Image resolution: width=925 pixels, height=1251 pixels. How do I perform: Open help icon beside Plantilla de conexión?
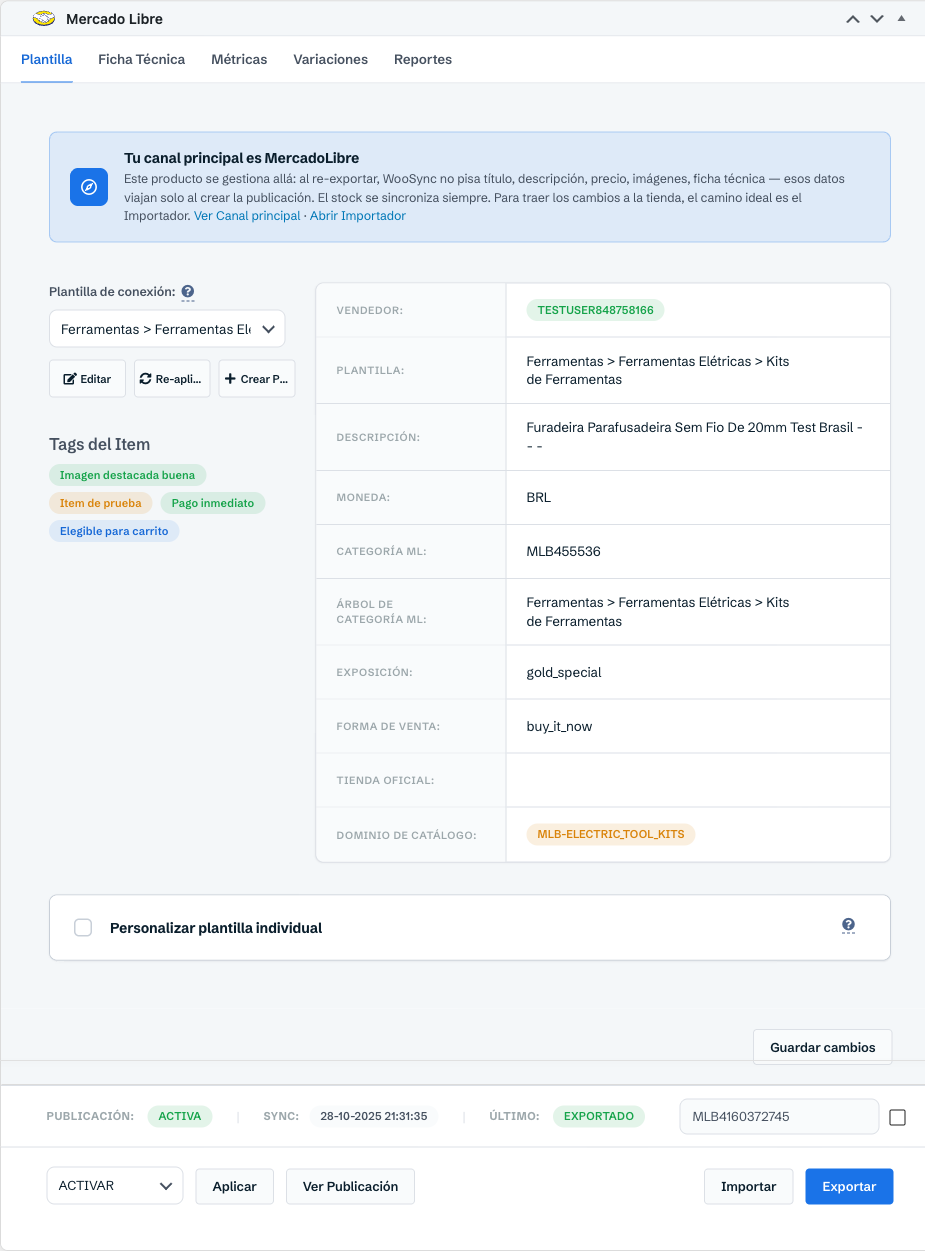pyautogui.click(x=188, y=292)
